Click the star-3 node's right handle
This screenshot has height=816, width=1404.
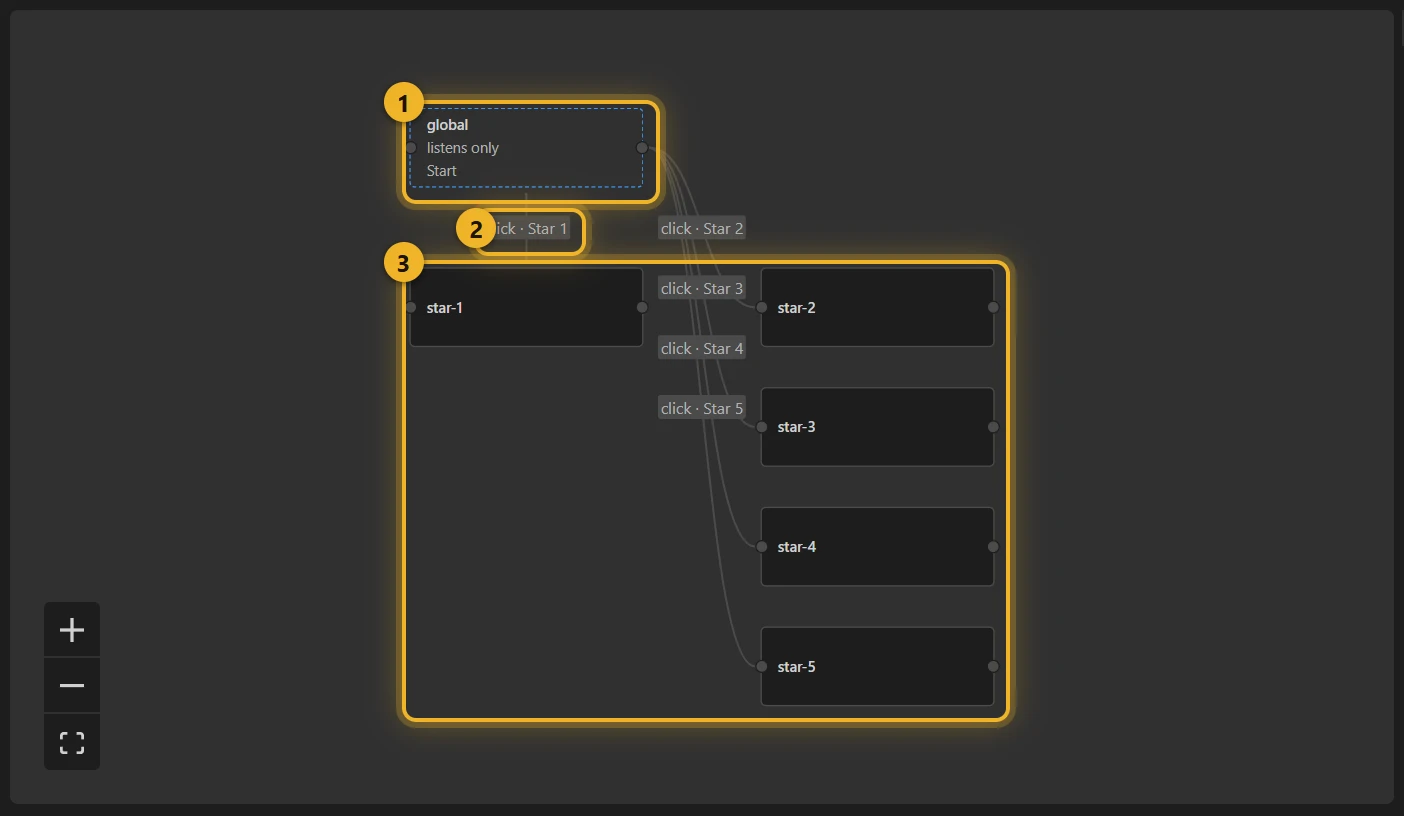pyautogui.click(x=993, y=427)
